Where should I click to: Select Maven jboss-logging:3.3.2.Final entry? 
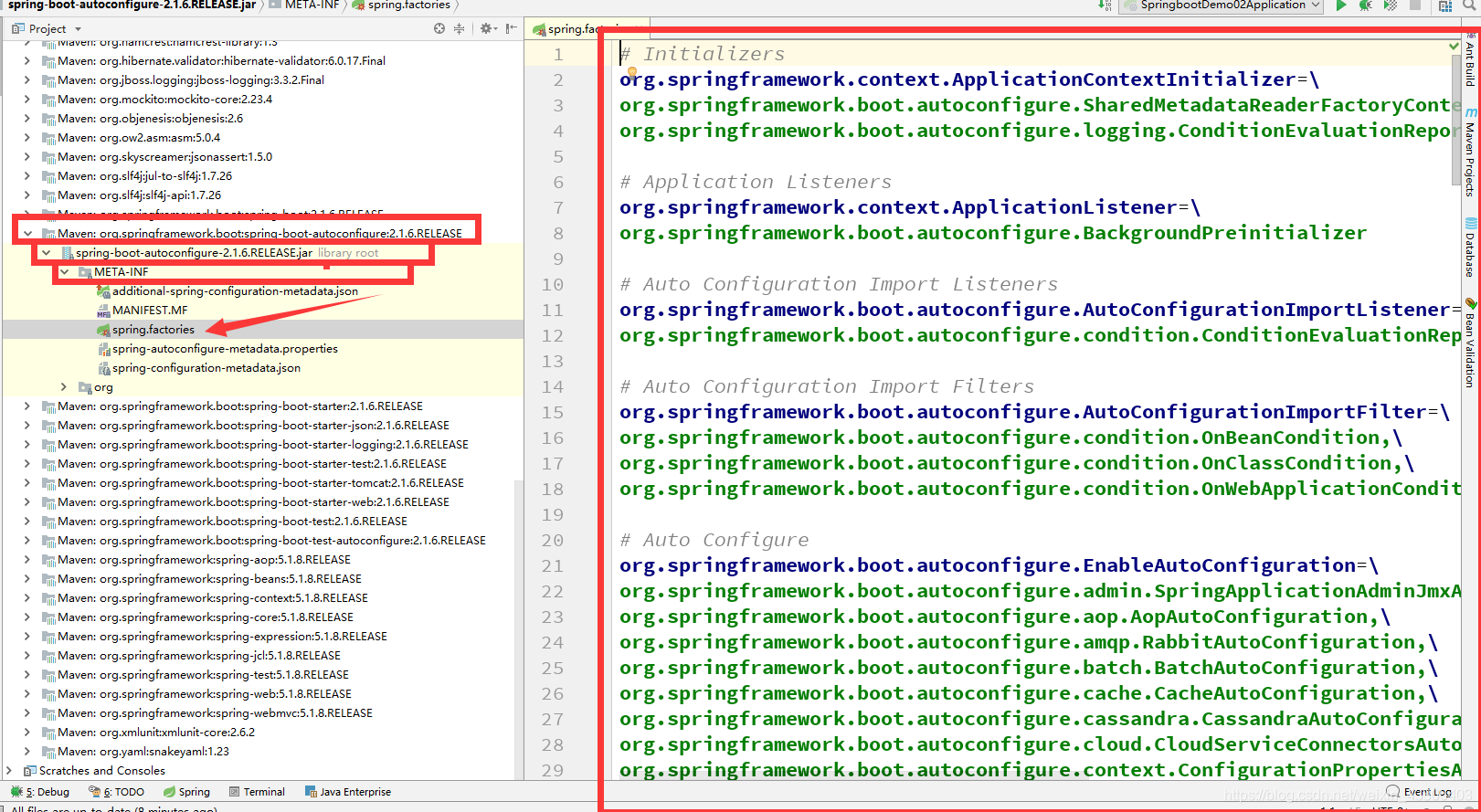[x=191, y=80]
